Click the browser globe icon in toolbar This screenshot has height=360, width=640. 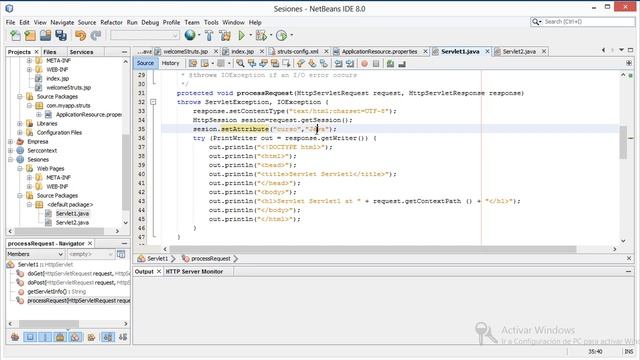tap(189, 36)
